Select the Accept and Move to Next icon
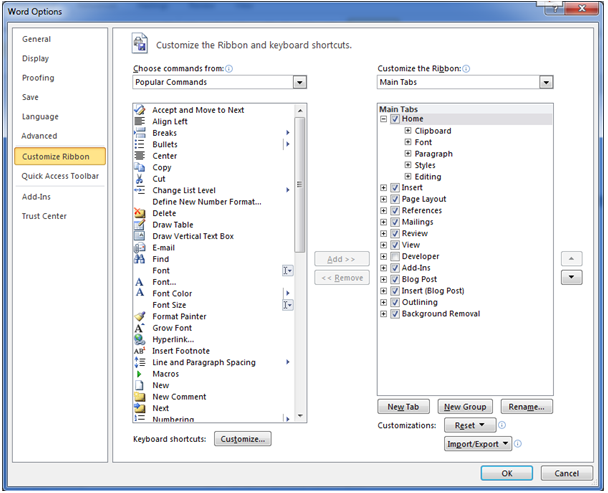The height and width of the screenshot is (493, 608). point(140,110)
